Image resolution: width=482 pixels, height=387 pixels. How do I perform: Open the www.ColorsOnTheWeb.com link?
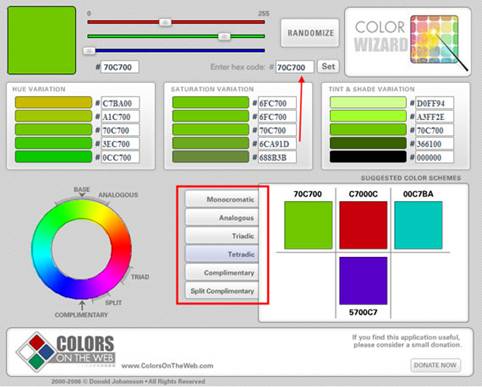click(167, 366)
